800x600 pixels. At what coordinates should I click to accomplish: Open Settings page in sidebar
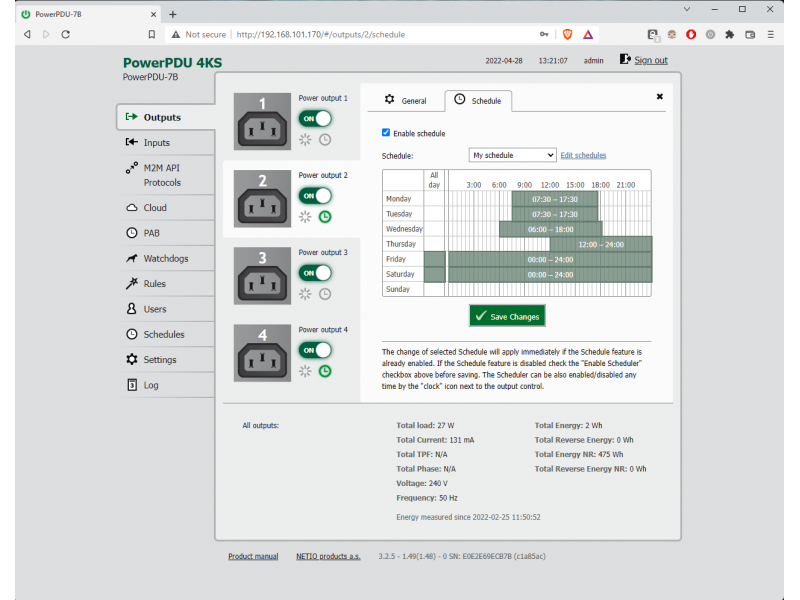(166, 360)
